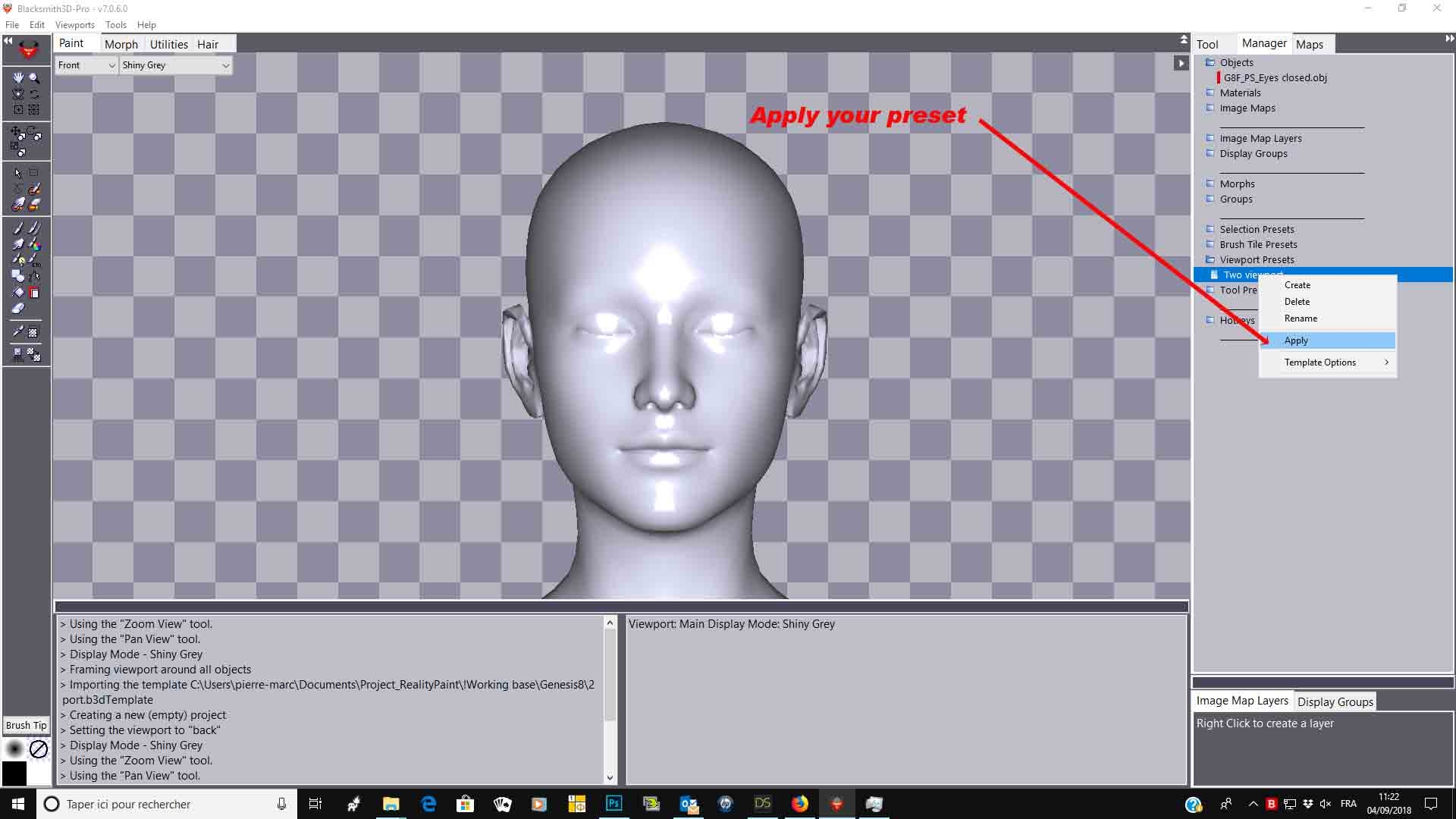Open the view direction dropdown showing Front
Image resolution: width=1456 pixels, height=819 pixels.
click(x=86, y=65)
